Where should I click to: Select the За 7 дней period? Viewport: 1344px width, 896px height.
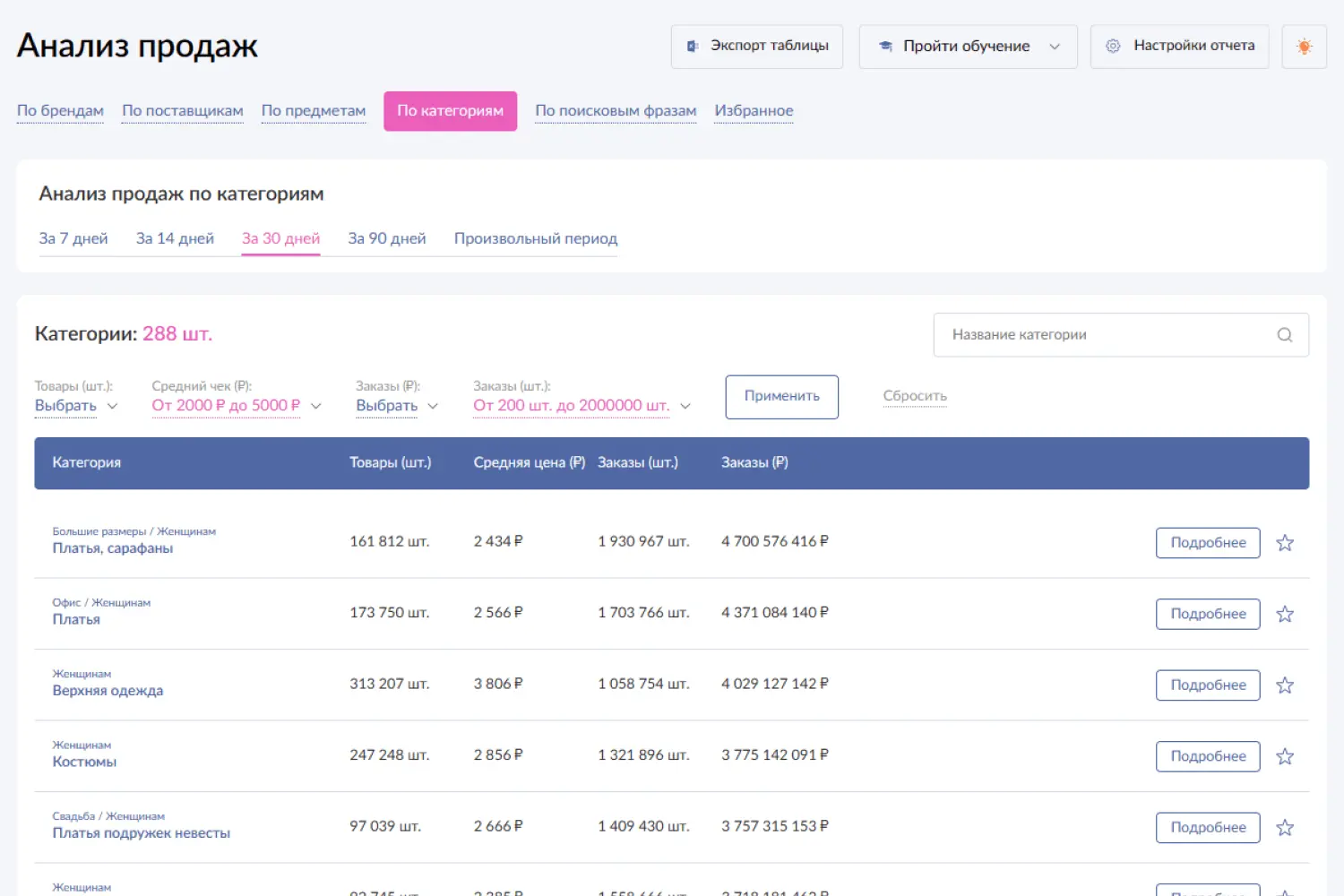73,238
